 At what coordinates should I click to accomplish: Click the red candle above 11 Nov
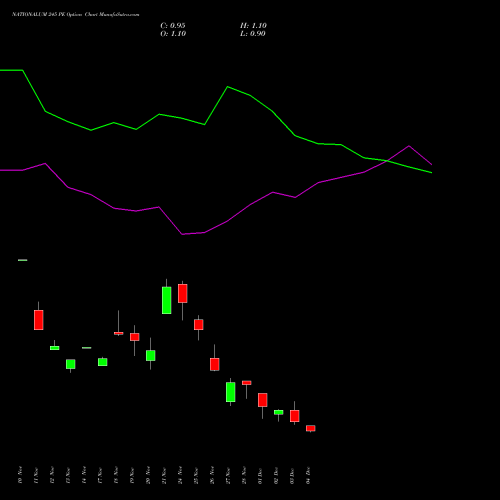point(39,320)
